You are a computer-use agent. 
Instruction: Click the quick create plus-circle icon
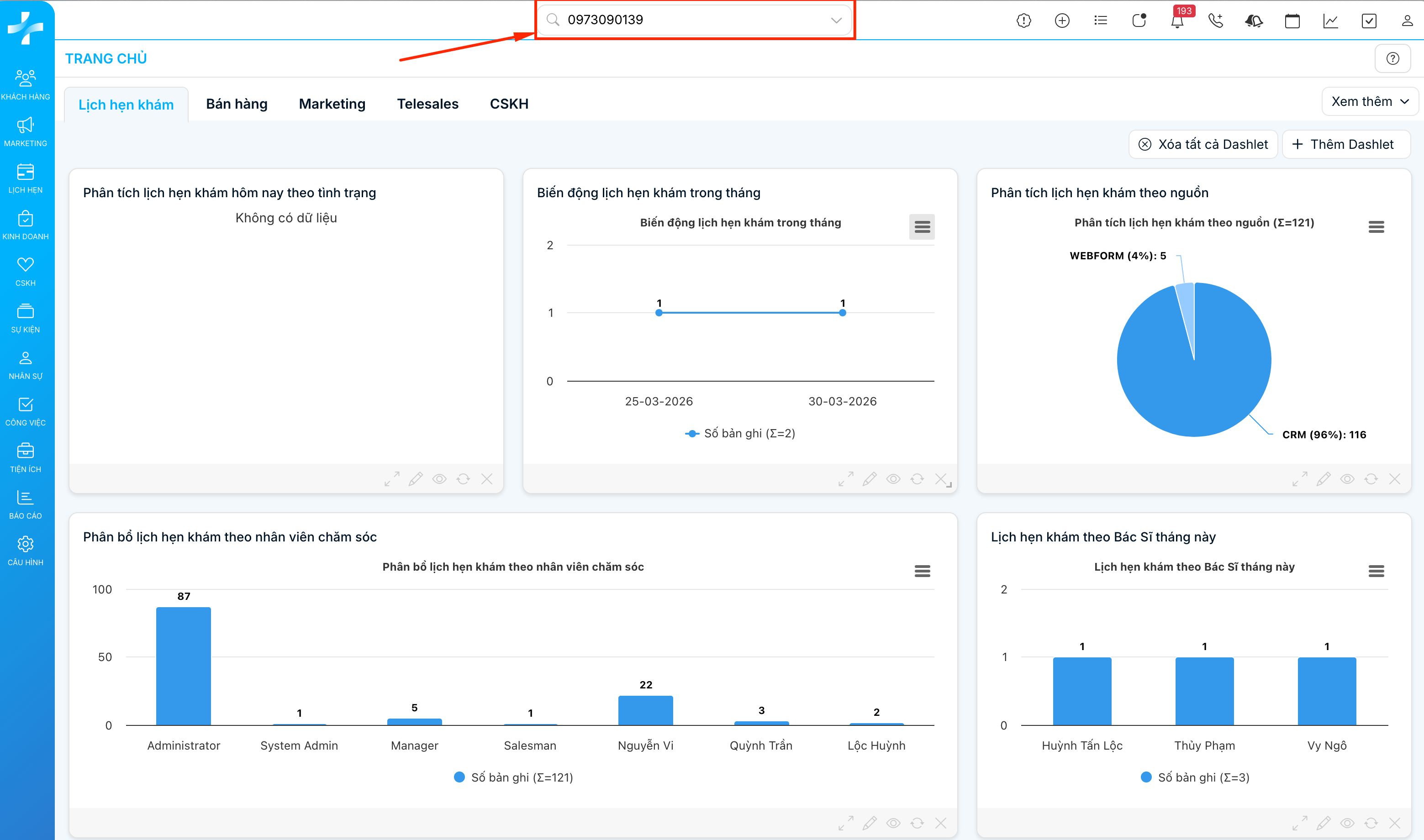[1062, 21]
